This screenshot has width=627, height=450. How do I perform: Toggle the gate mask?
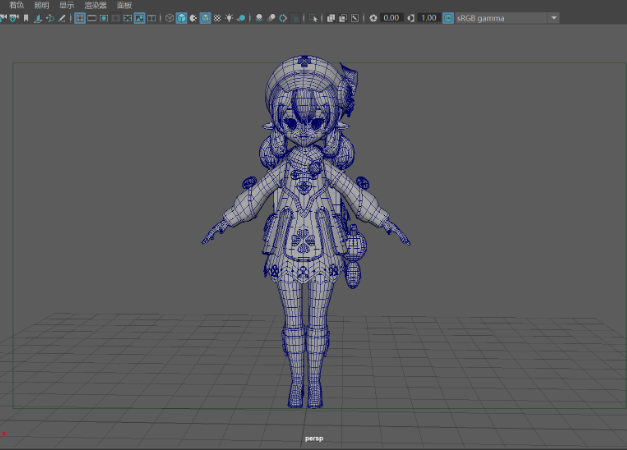[x=116, y=18]
